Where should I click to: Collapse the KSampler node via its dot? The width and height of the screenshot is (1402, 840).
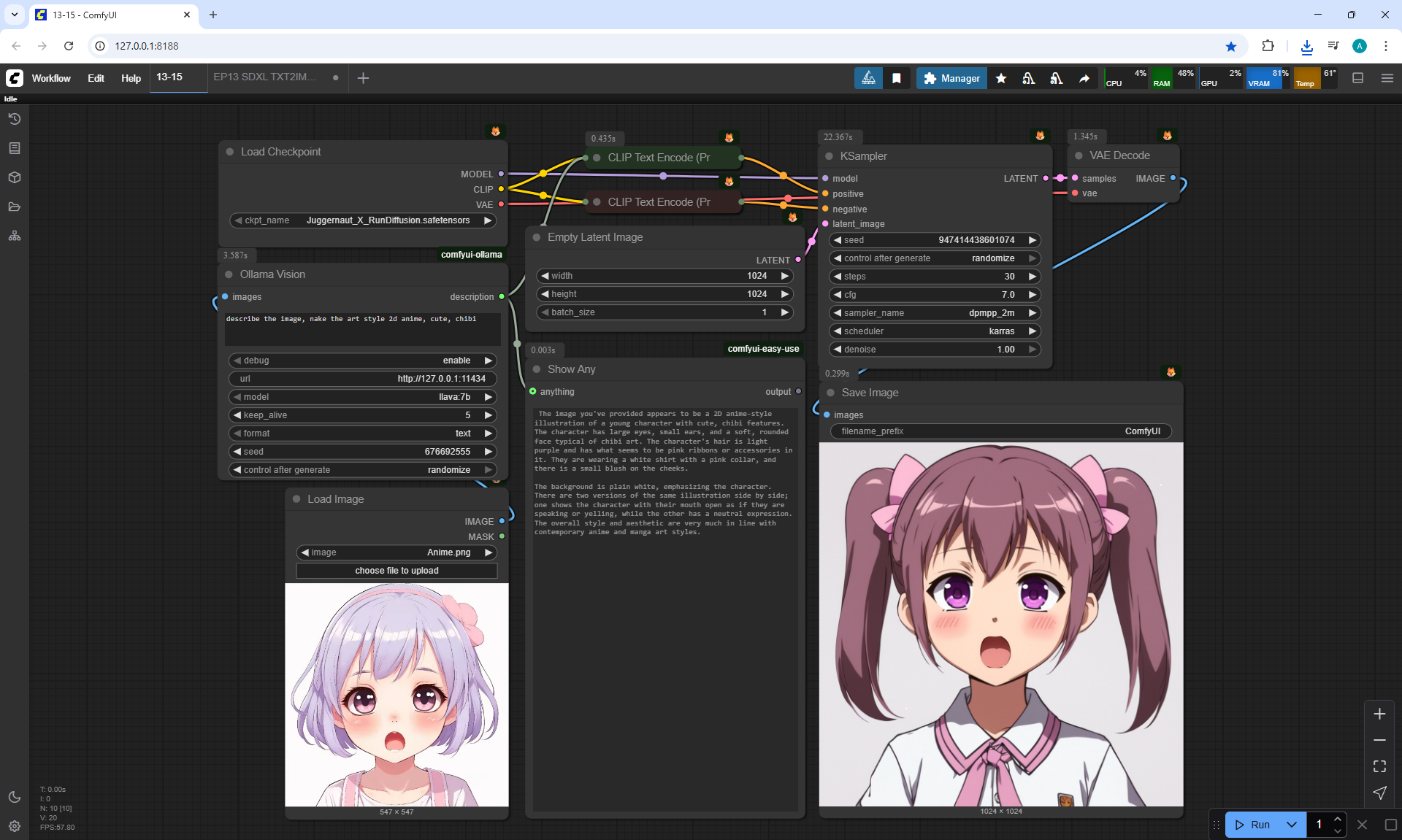[829, 156]
